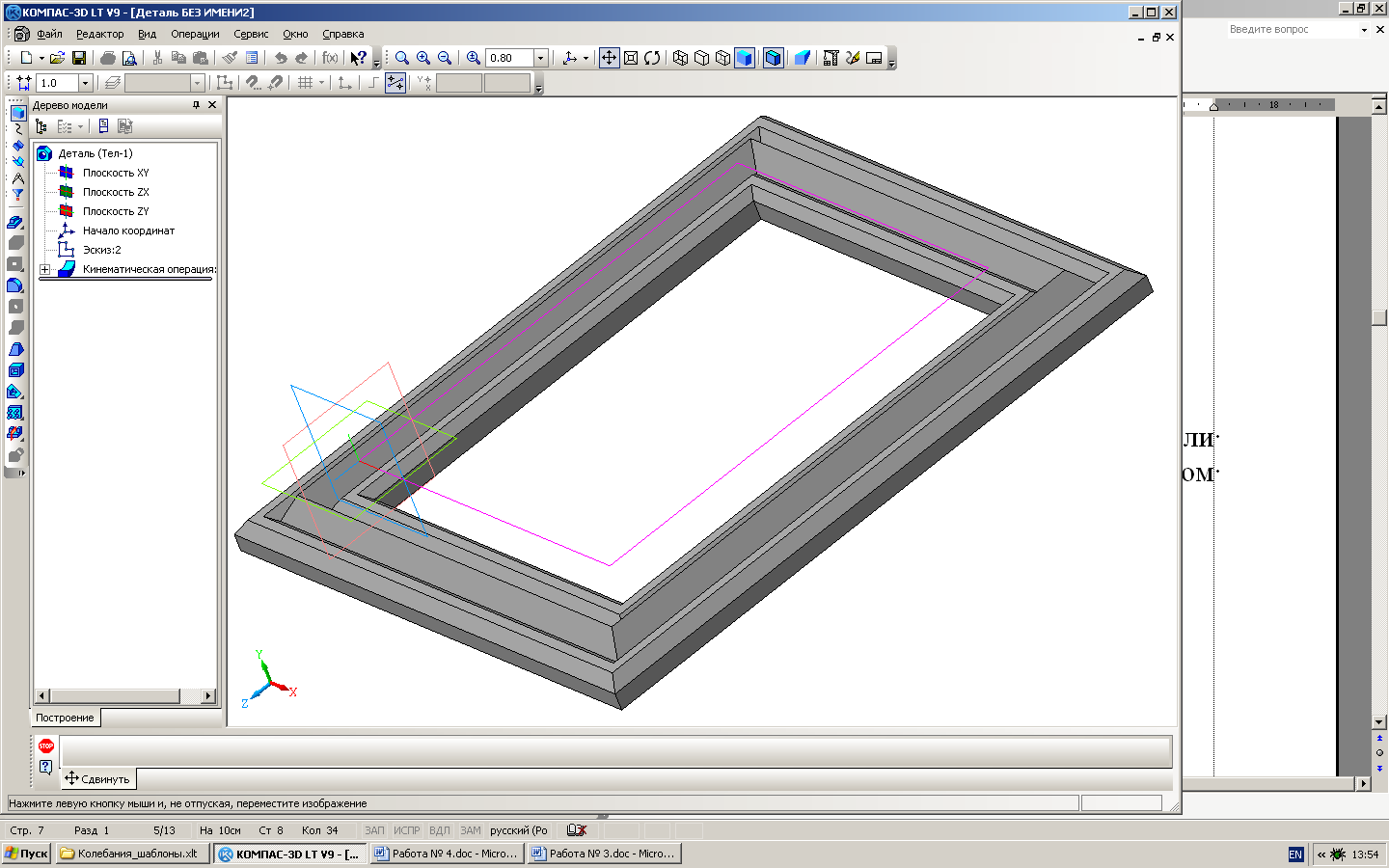
Task: Select the Zoom window magnifier tool
Action: (x=402, y=58)
